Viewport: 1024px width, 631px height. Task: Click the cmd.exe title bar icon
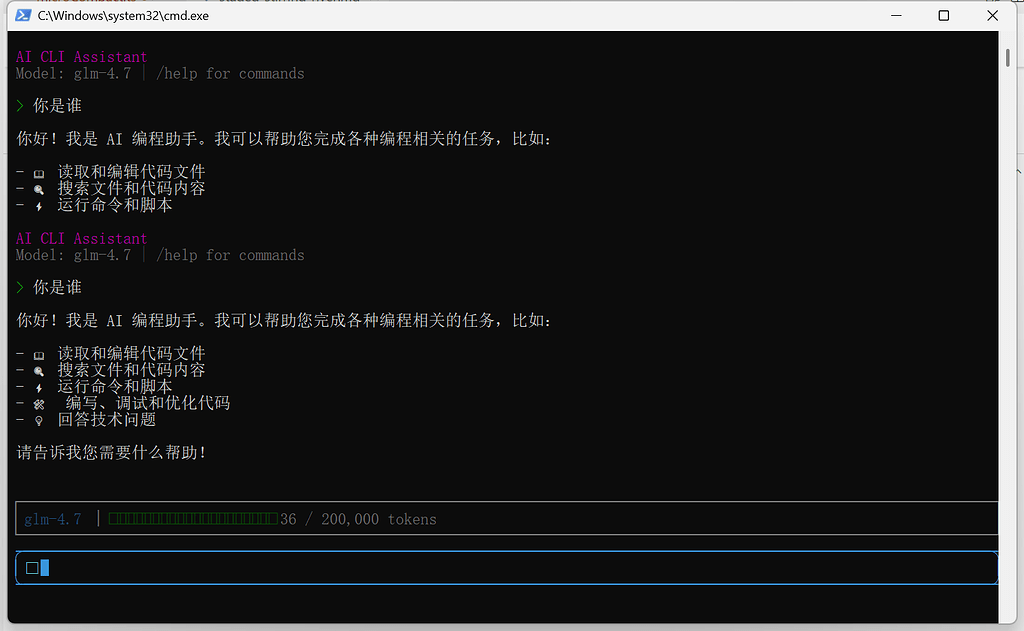pyautogui.click(x=23, y=15)
